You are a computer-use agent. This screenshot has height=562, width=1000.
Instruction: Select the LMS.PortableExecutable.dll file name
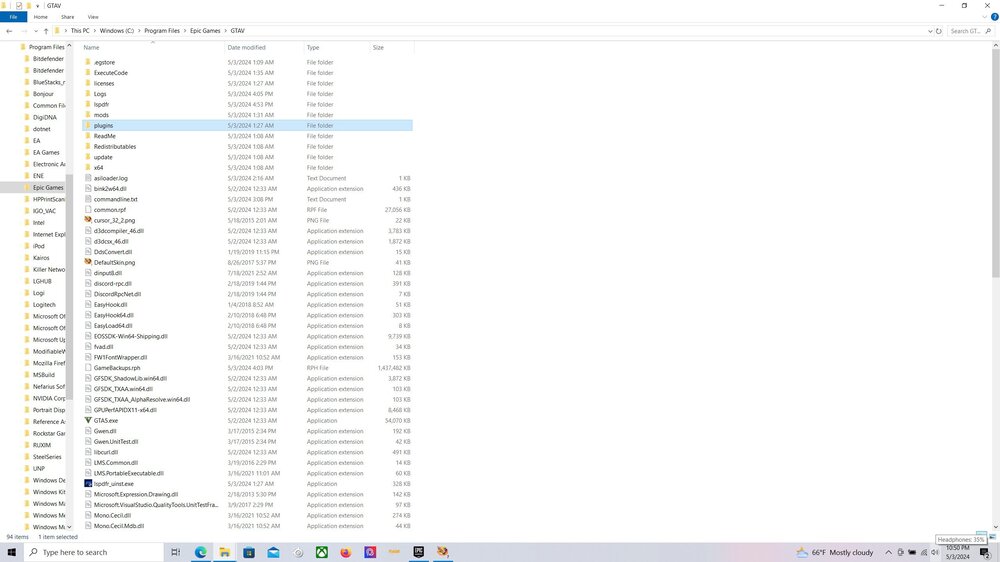[129, 473]
